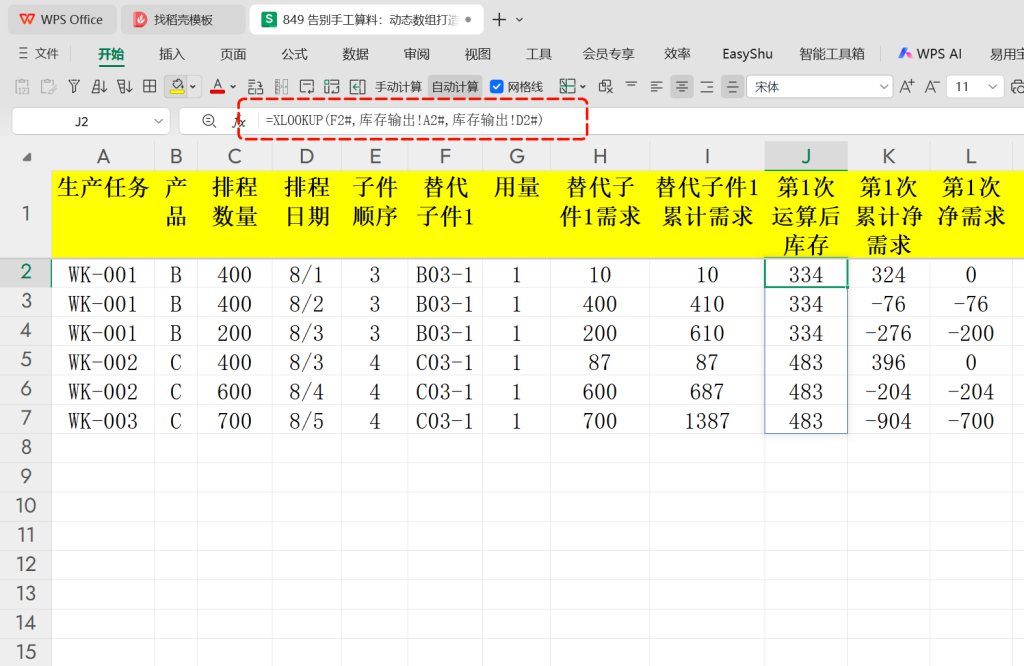1024x666 pixels.
Task: Click the row/column convert icon
Action: click(x=255, y=87)
